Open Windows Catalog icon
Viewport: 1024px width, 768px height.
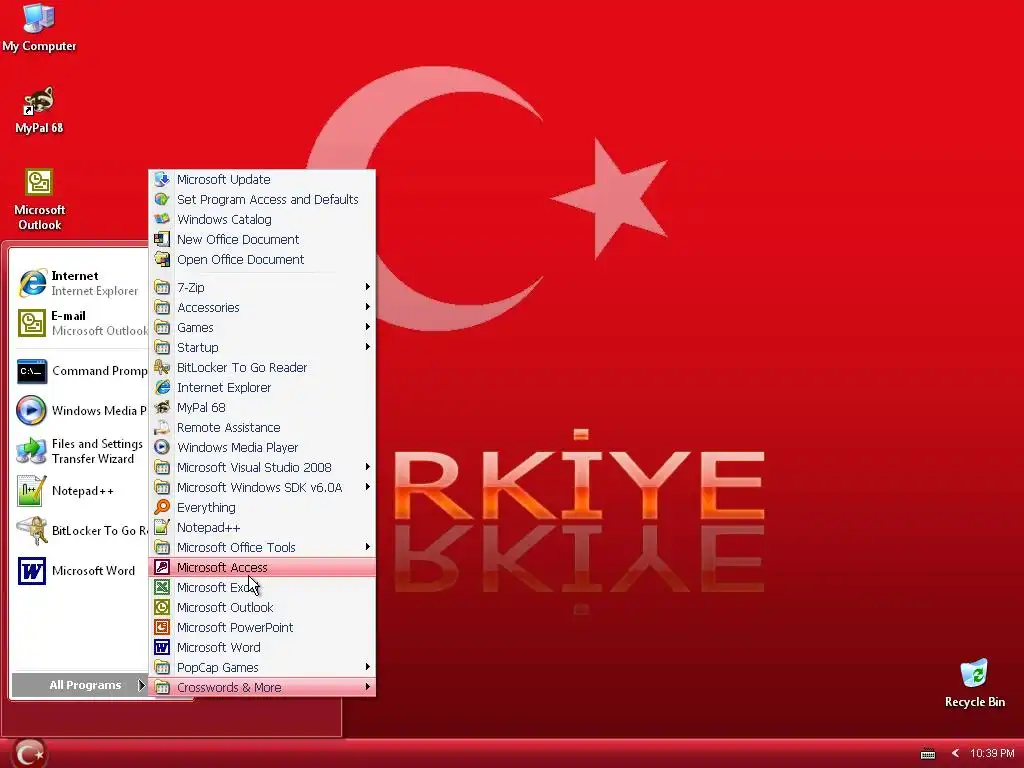(162, 219)
